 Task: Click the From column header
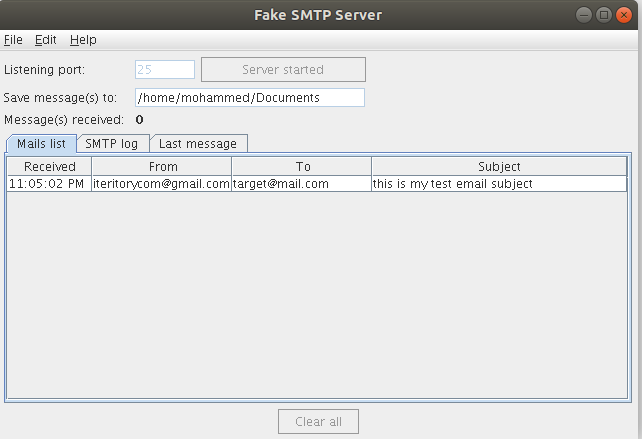pos(162,167)
